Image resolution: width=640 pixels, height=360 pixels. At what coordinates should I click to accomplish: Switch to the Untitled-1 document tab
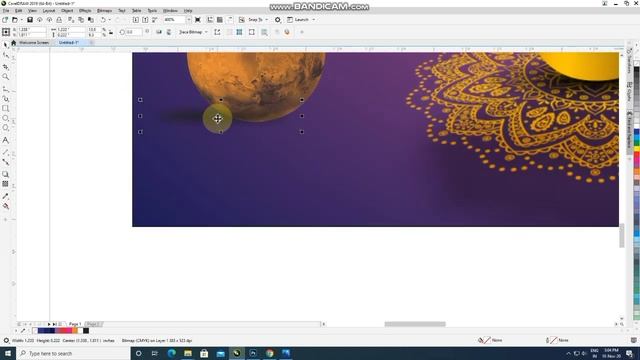[68, 42]
